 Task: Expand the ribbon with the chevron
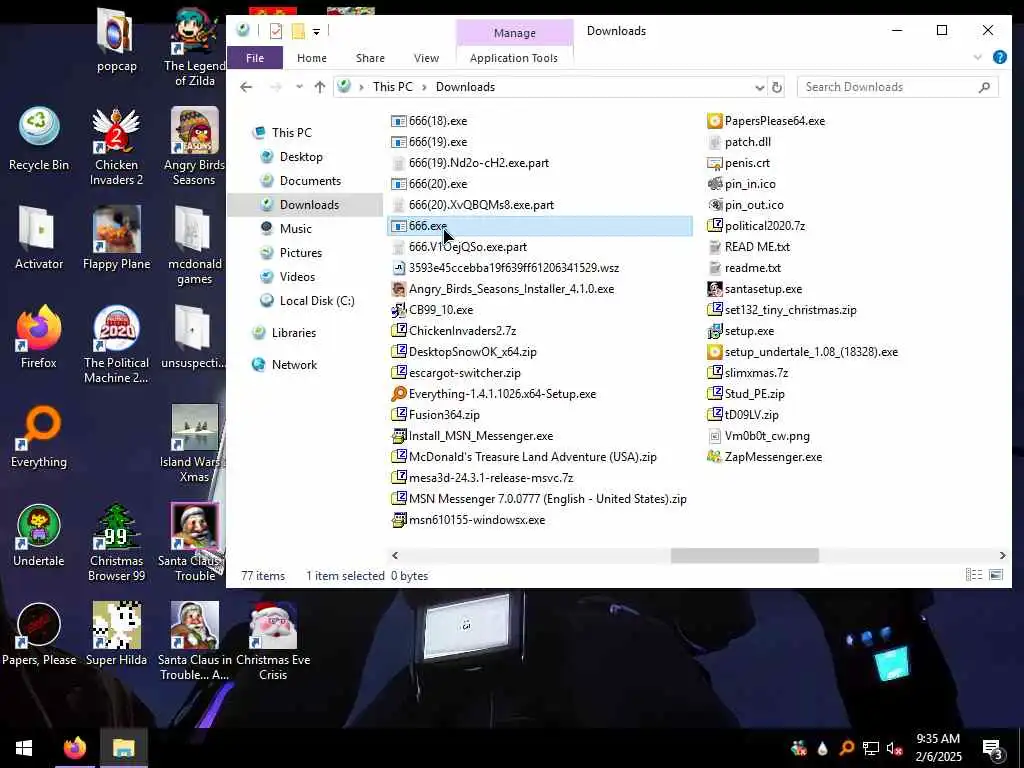tap(977, 57)
